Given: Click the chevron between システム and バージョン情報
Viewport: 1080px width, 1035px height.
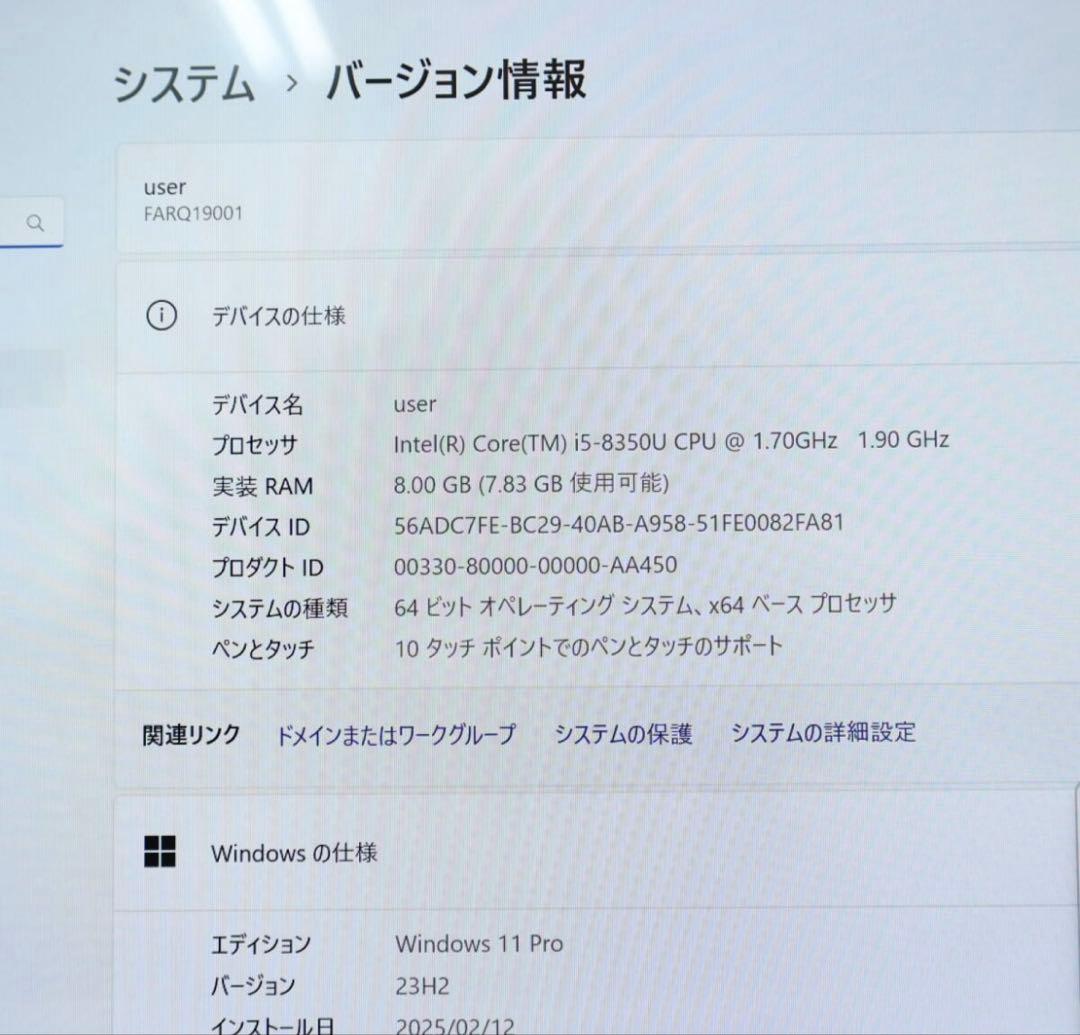Looking at the screenshot, I should [290, 85].
